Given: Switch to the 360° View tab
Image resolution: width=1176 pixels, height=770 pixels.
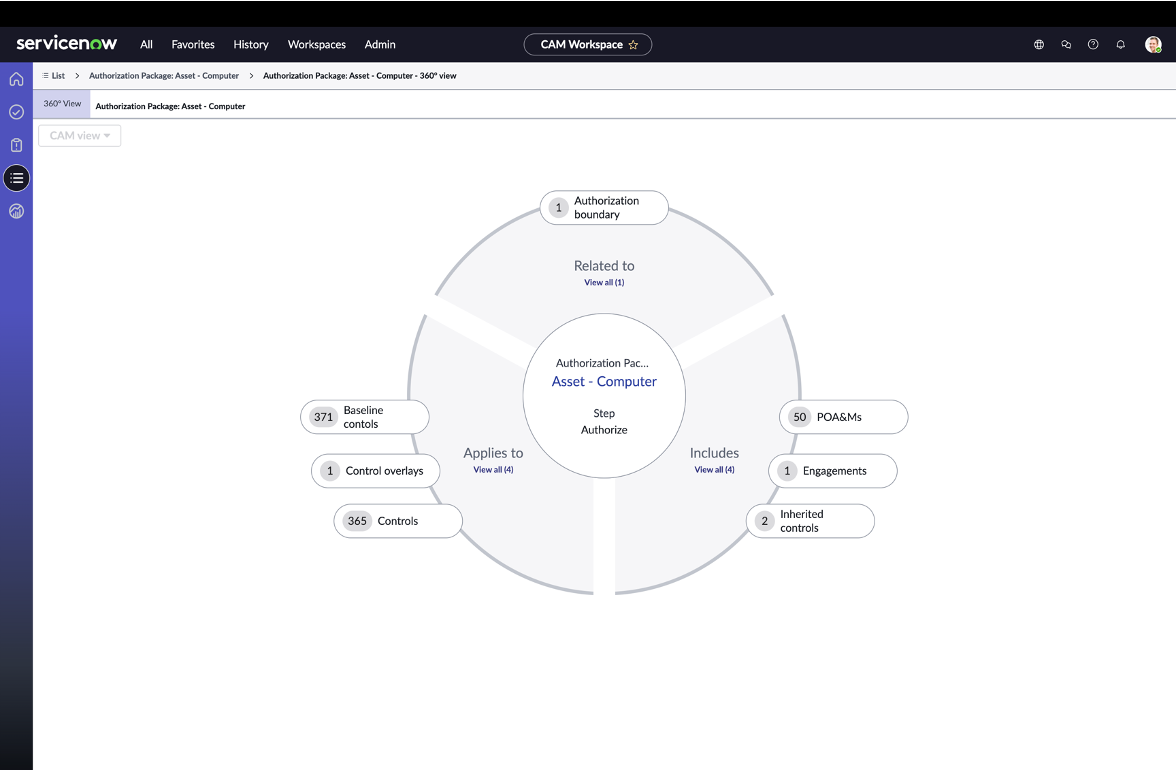Looking at the screenshot, I should 62,104.
